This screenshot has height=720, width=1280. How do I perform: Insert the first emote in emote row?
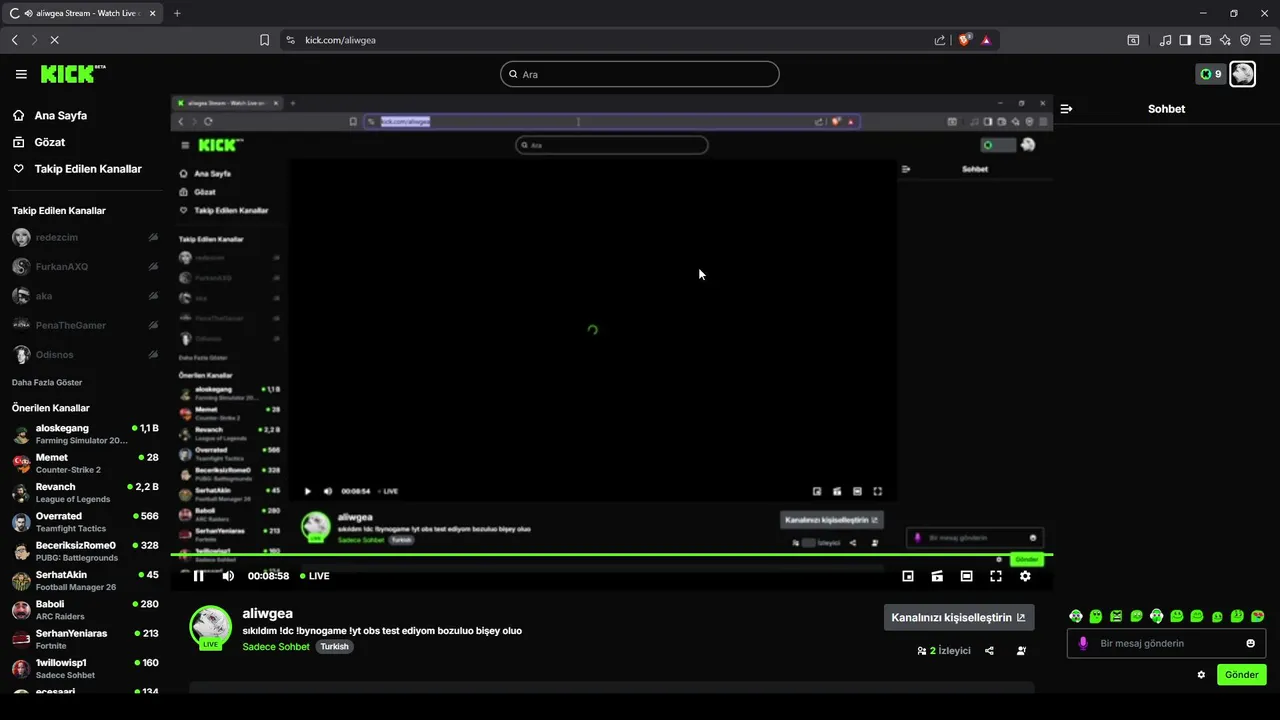pos(1076,616)
